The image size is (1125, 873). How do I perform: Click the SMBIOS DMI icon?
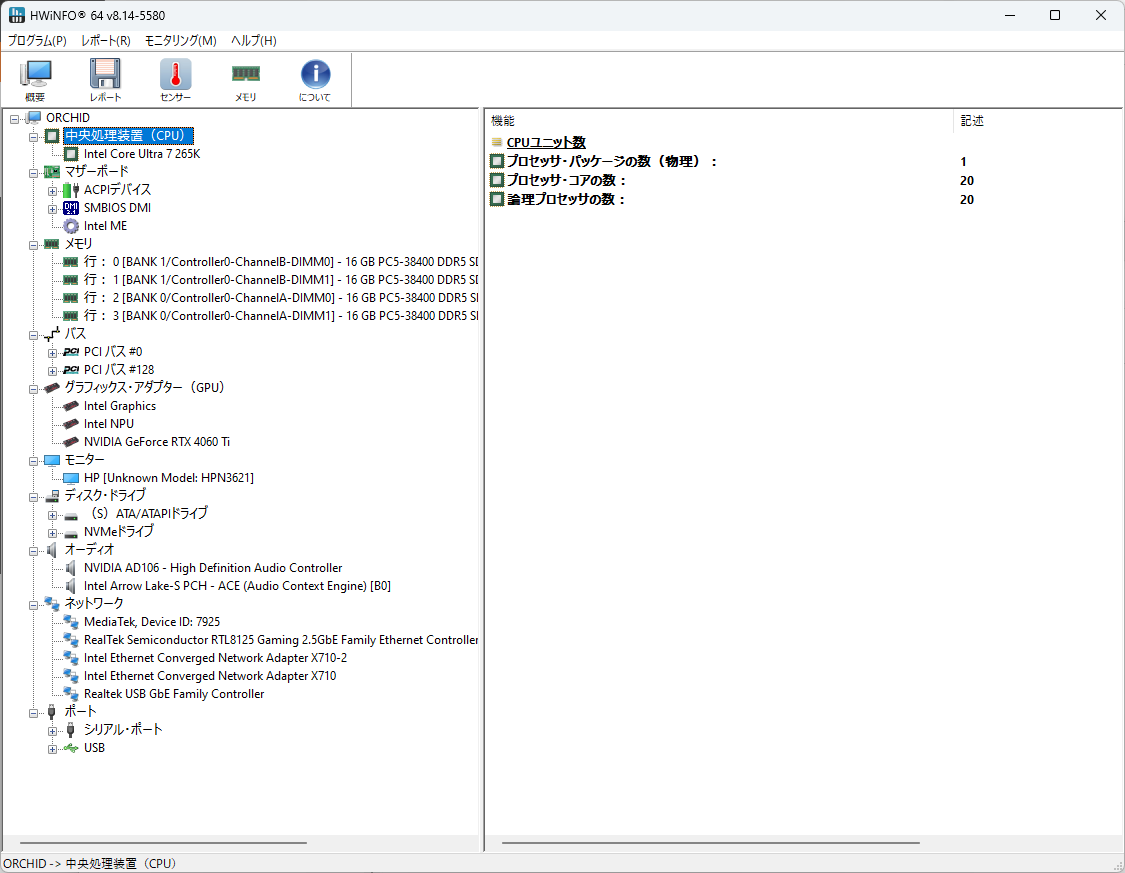(71, 208)
